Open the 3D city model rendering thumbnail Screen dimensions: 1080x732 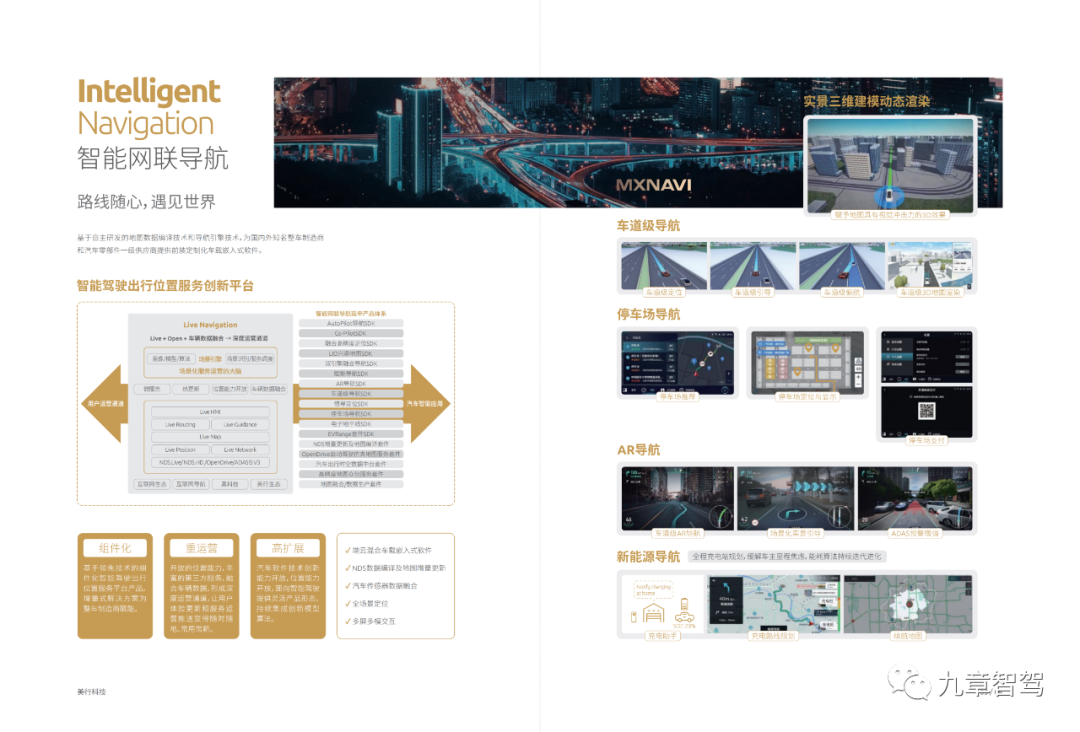tap(890, 165)
